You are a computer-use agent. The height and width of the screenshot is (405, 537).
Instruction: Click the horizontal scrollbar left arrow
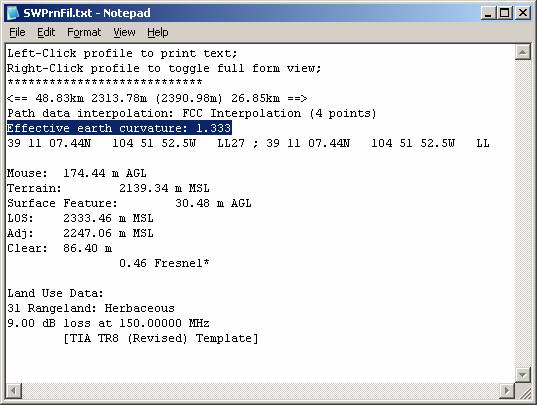14,391
